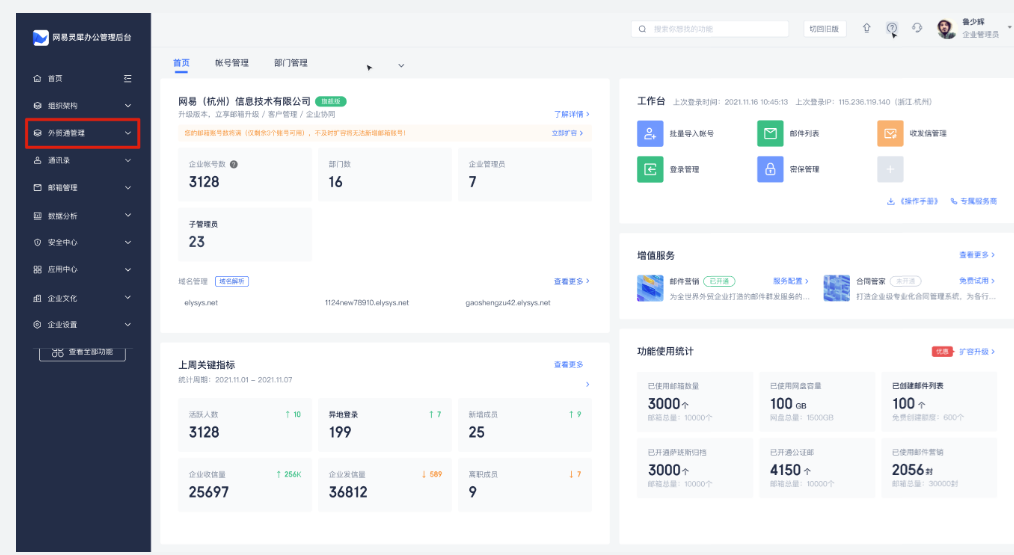The width and height of the screenshot is (1014, 555).
Task: Click the search magnifier icon in top bar
Action: tap(642, 29)
